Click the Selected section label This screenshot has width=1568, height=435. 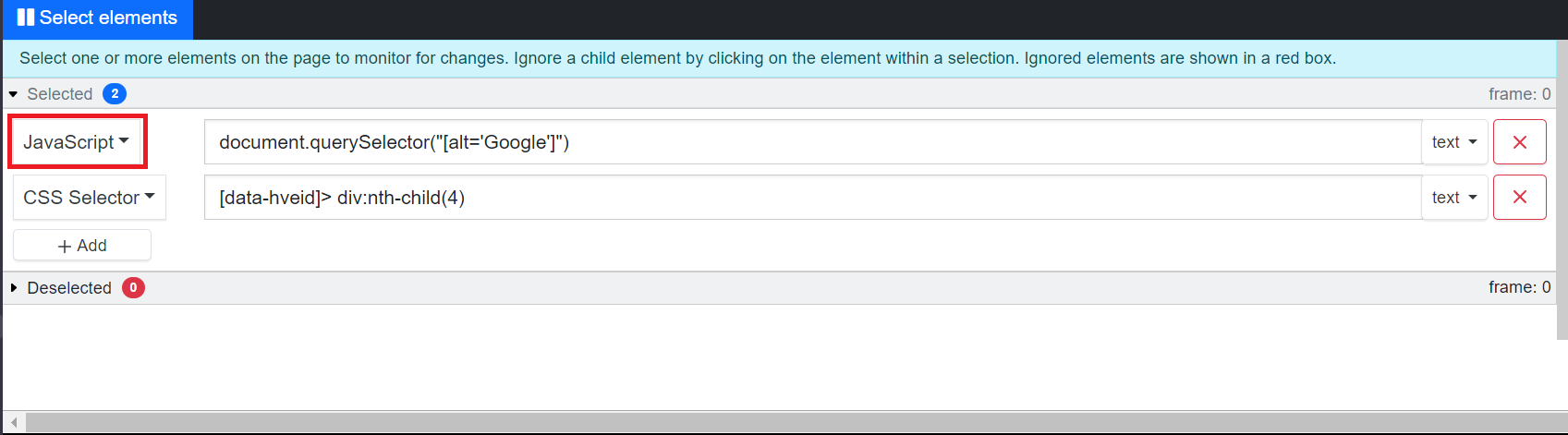pyautogui.click(x=60, y=94)
